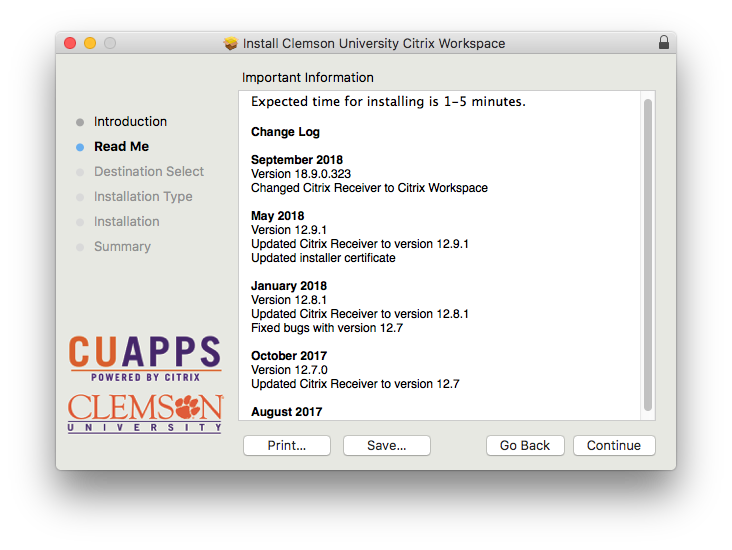Click the 'October 2017' entry heading
The width and height of the screenshot is (732, 550).
289,356
